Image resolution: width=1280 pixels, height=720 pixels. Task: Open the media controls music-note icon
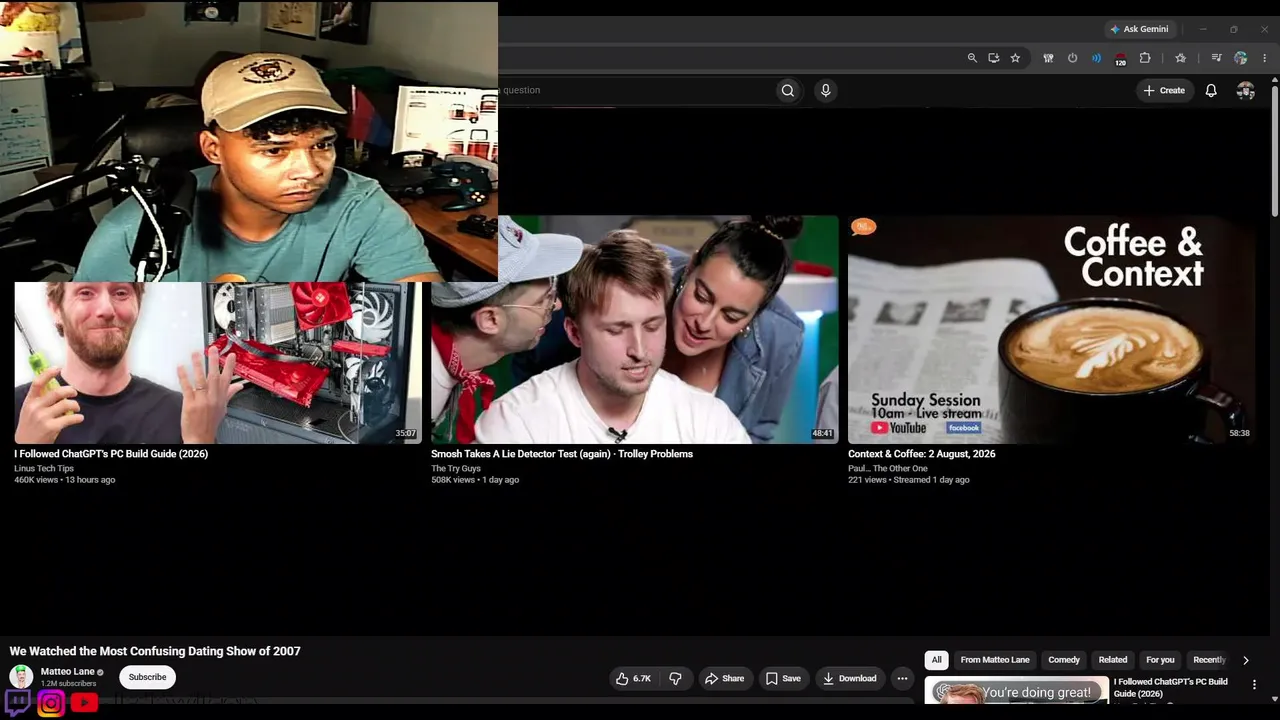coord(1216,58)
